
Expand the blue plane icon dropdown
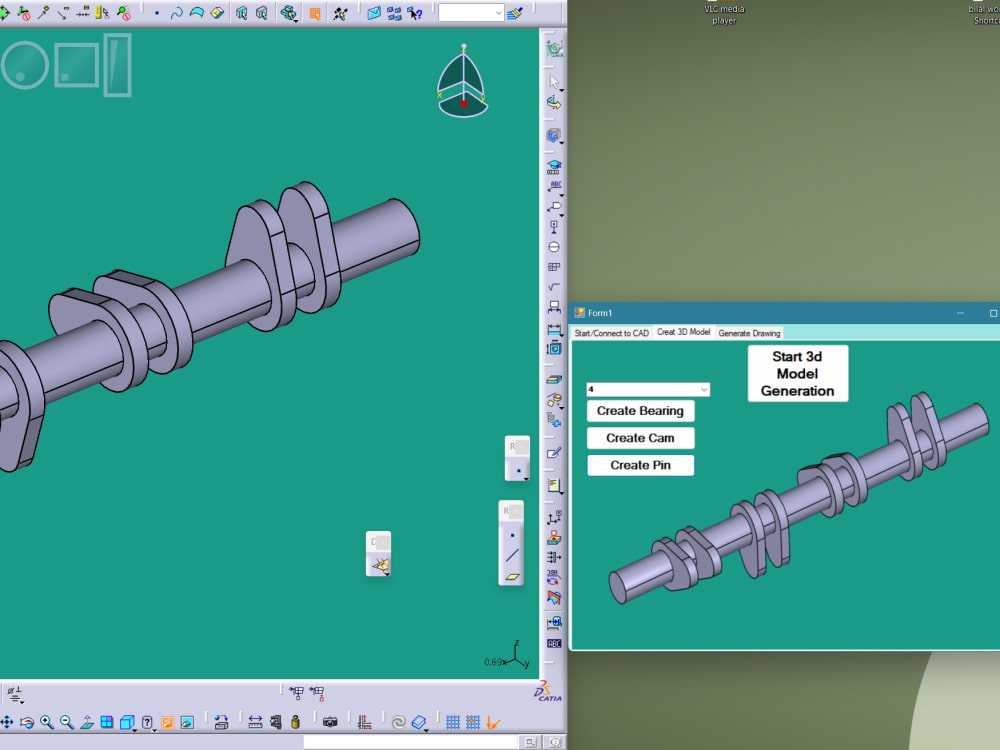(426, 729)
